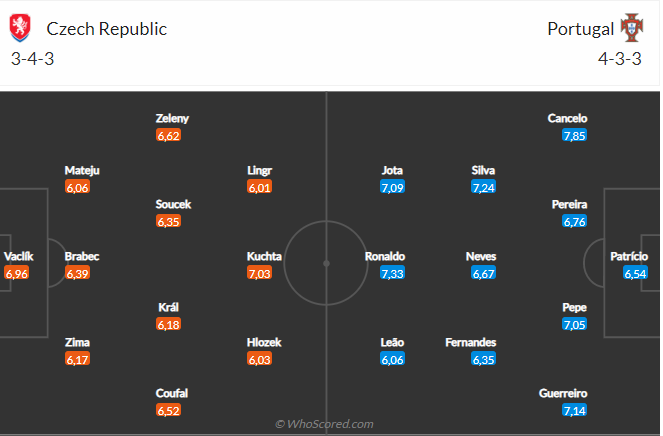Click on player Pepe
This screenshot has height=436, width=663.
tap(574, 308)
